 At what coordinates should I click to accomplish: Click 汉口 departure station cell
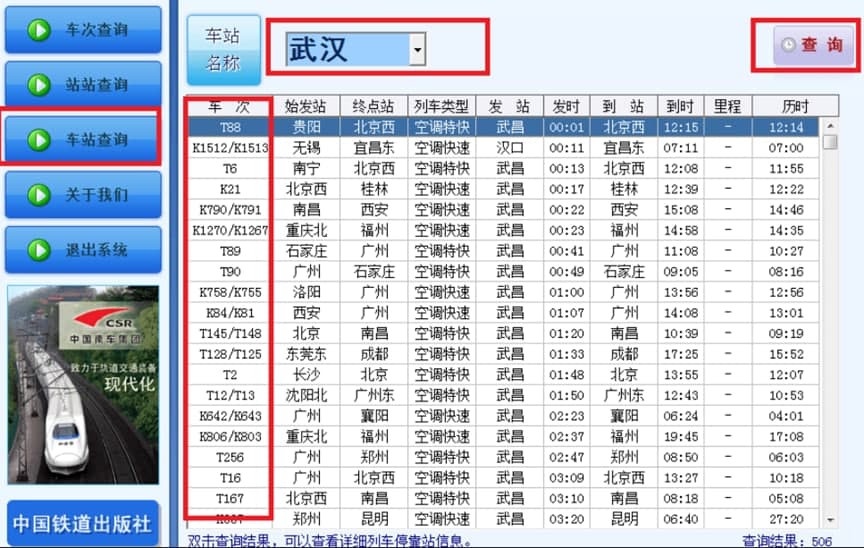point(510,148)
